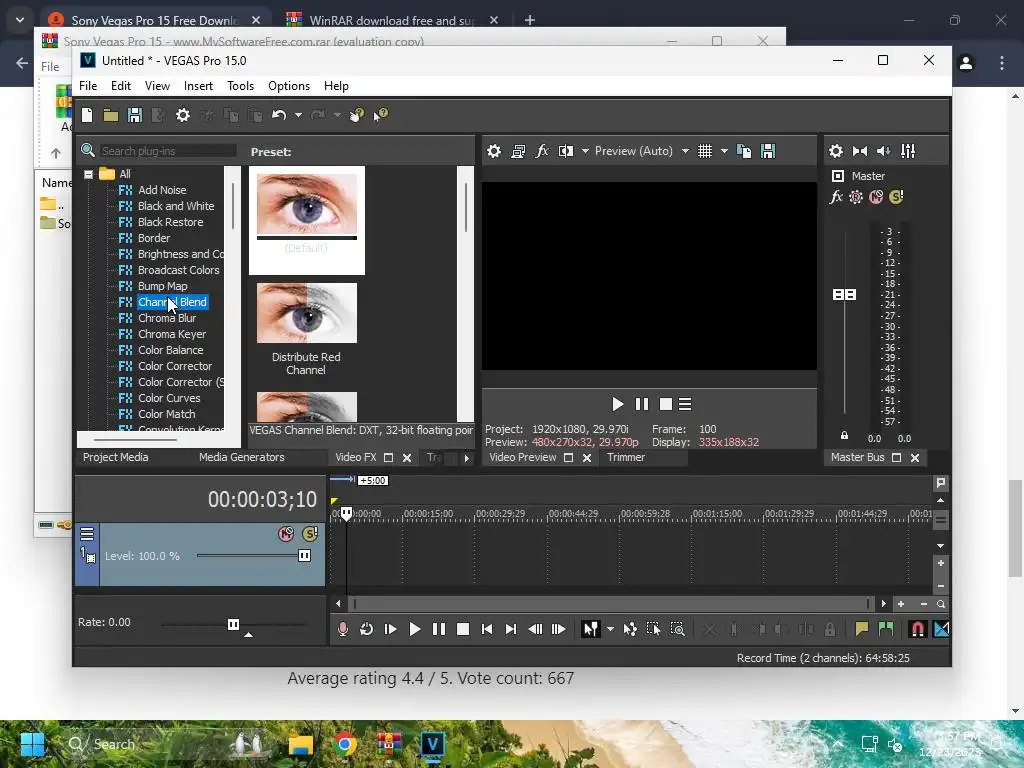This screenshot has height=768, width=1024.
Task: Open edit tool dropdown arrow
Action: [x=610, y=629]
